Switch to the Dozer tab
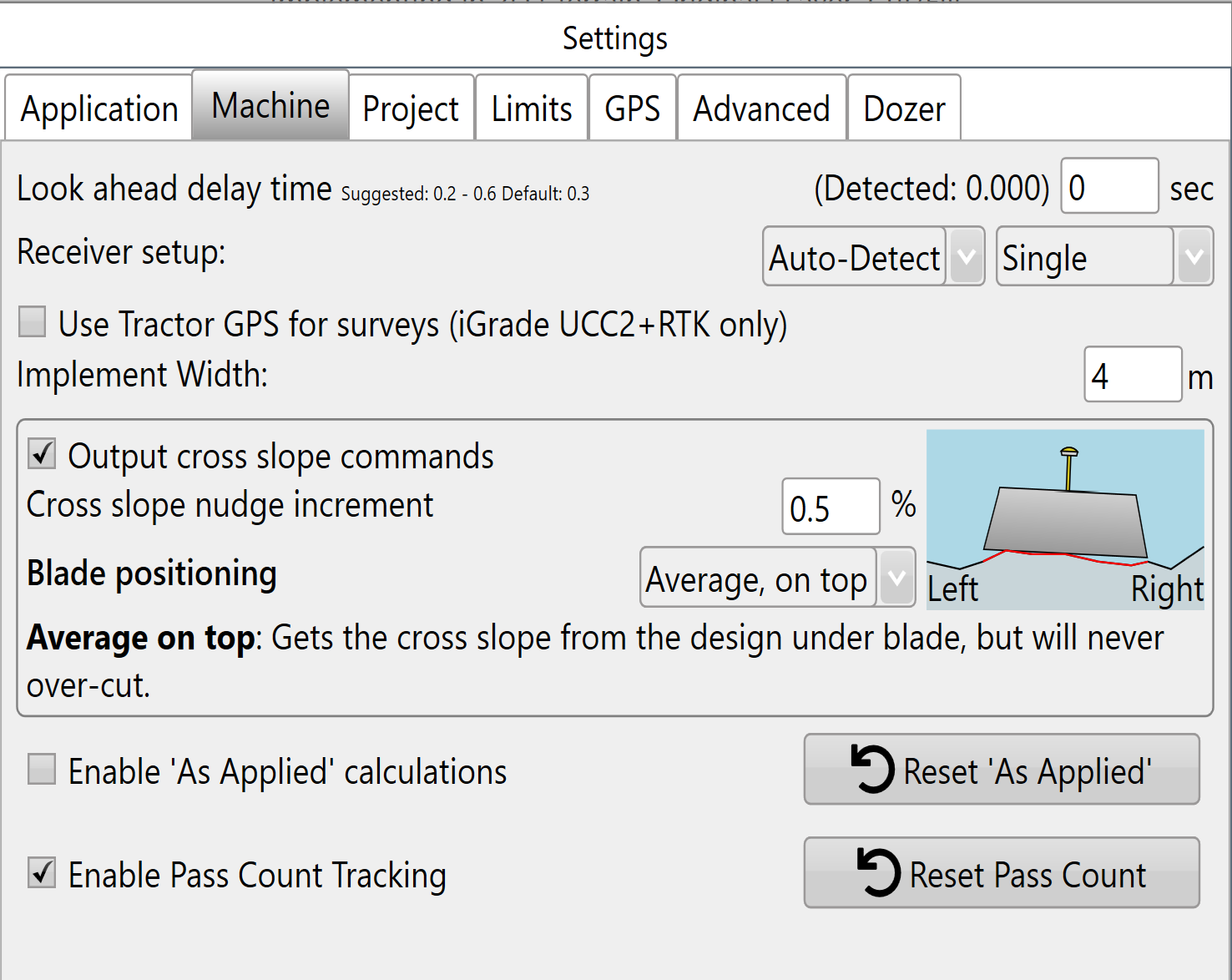Viewport: 1232px width, 980px height. 904,109
